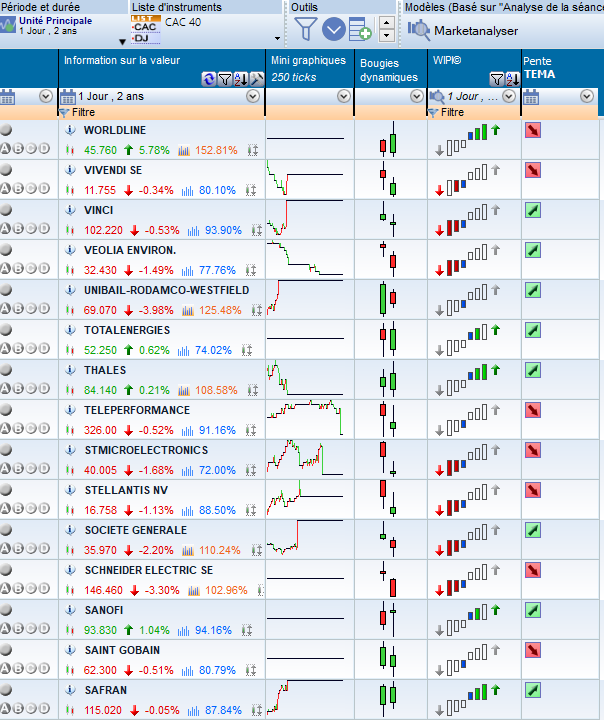Click the calendar icon in Pente TEMA header

pos(531,97)
